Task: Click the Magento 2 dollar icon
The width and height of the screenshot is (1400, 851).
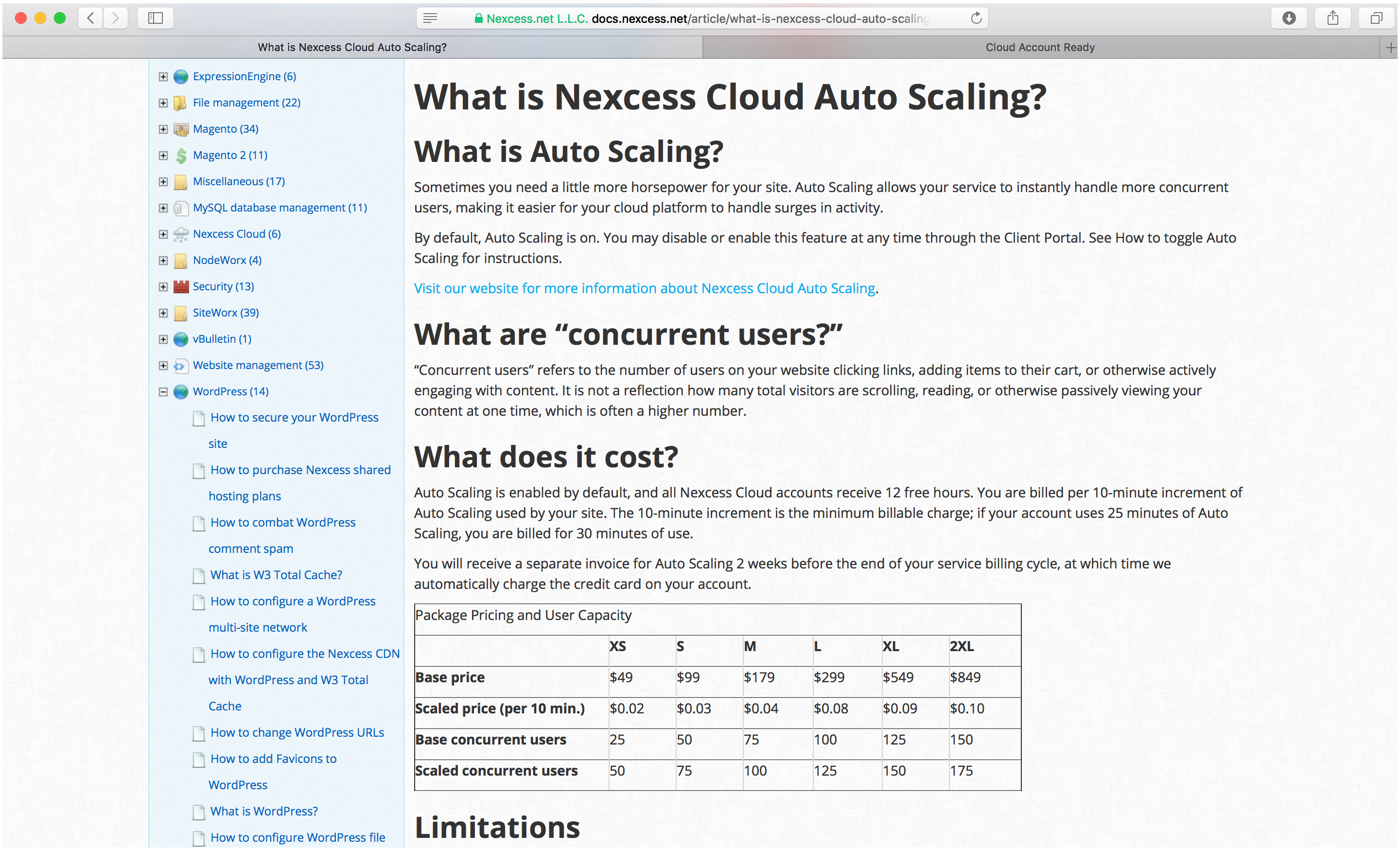Action: click(x=181, y=155)
